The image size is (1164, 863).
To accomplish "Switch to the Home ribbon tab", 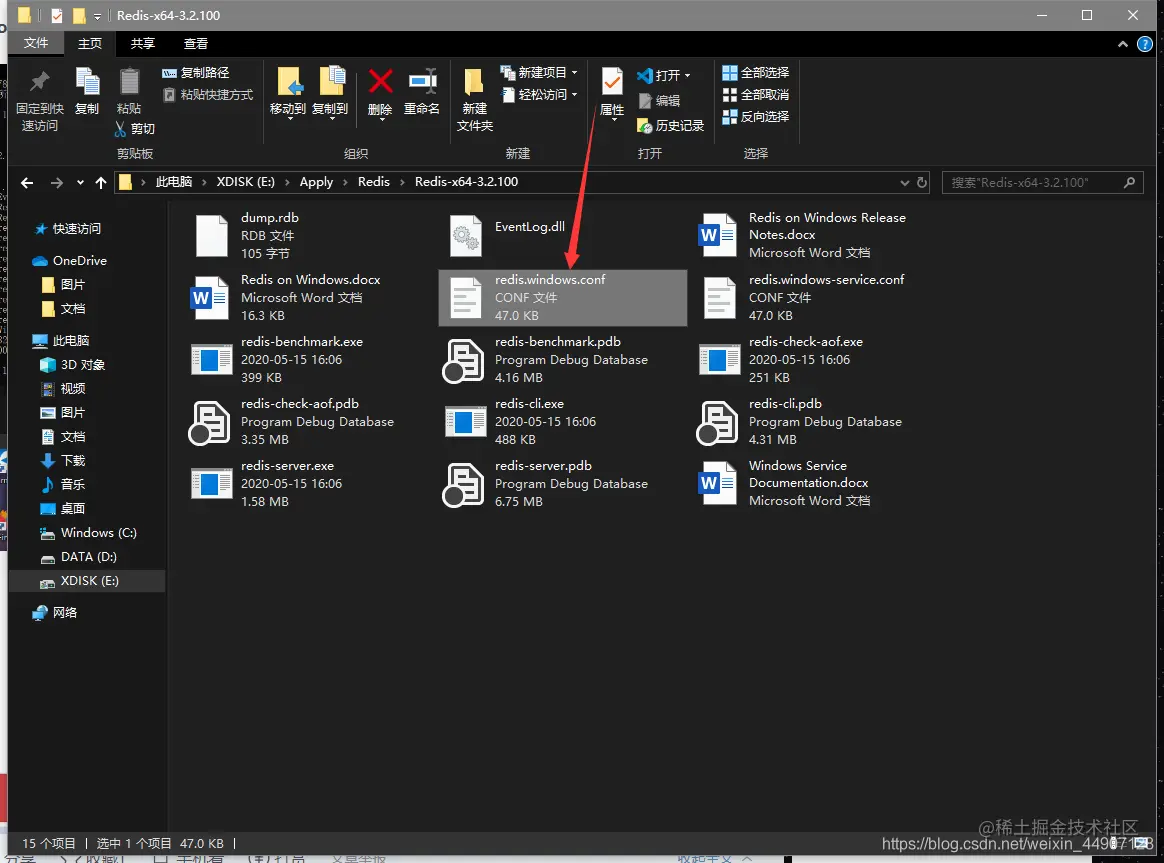I will click(x=90, y=44).
